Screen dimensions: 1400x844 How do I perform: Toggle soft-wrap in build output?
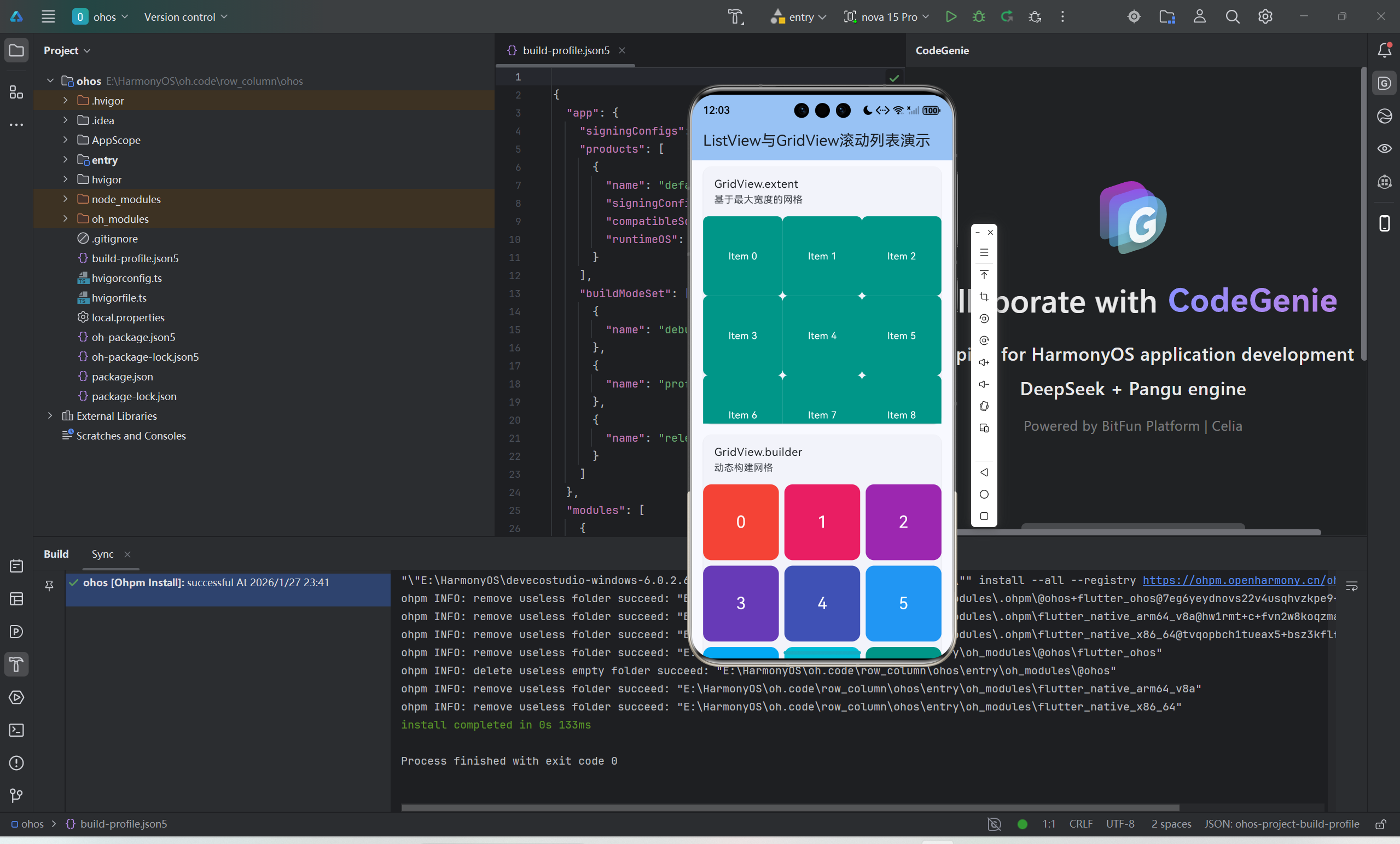[x=1352, y=586]
